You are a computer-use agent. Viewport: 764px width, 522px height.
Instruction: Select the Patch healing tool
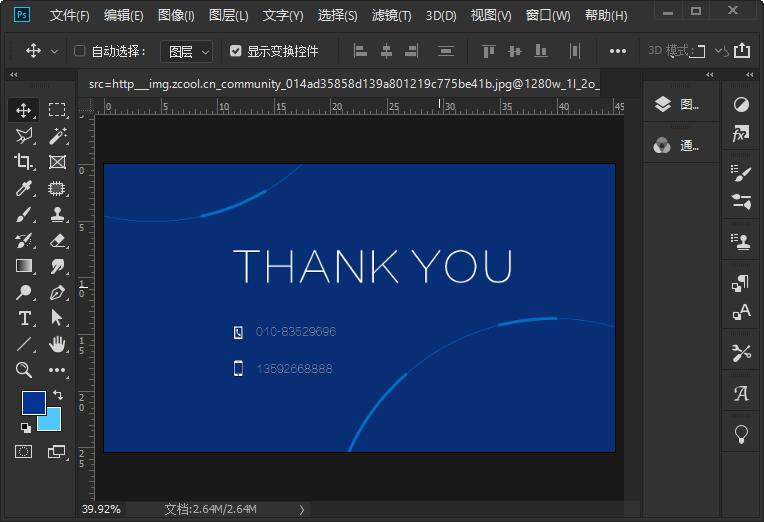point(57,188)
